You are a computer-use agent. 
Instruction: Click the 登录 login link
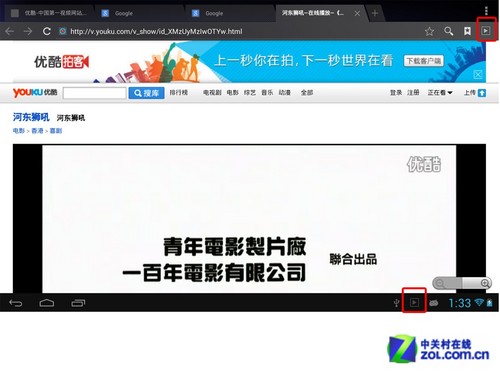396,92
